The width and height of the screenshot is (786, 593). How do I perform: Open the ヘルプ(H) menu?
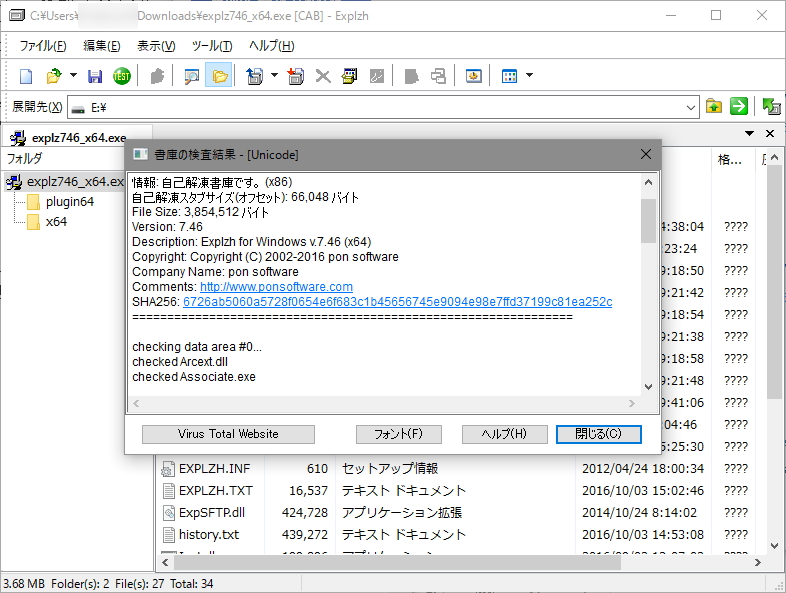tap(272, 46)
